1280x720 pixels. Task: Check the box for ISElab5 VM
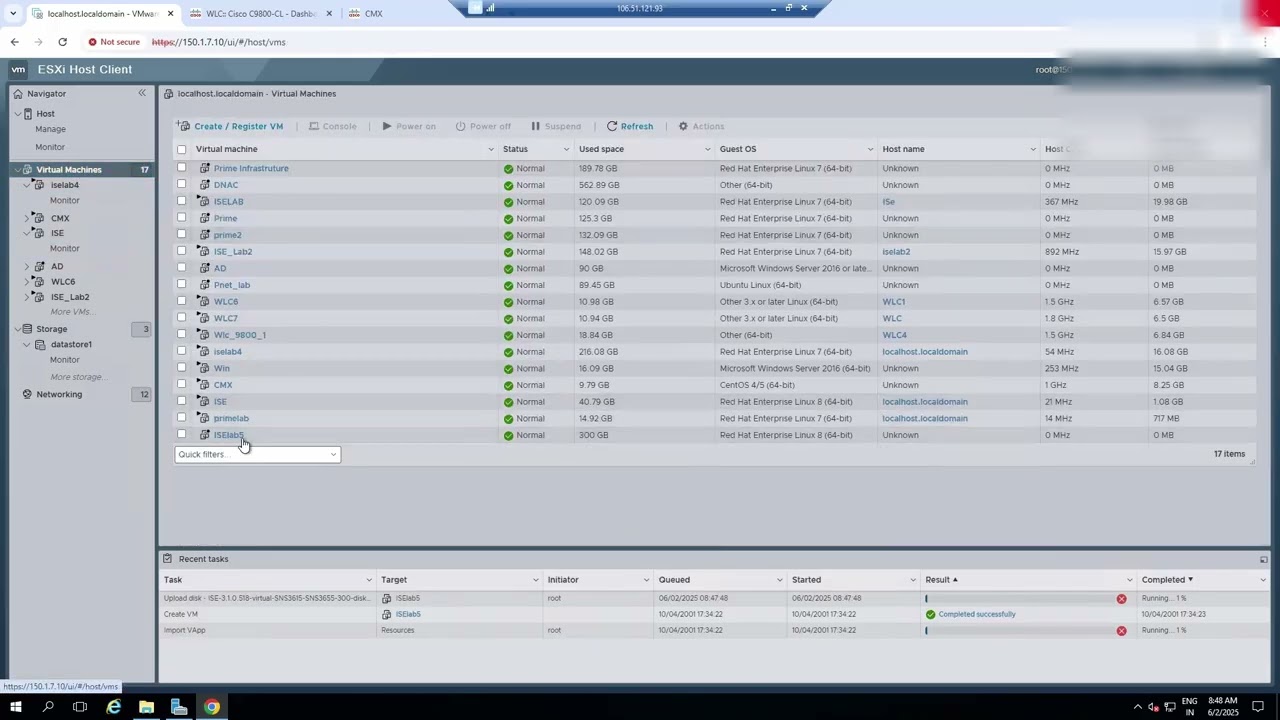[x=181, y=435]
